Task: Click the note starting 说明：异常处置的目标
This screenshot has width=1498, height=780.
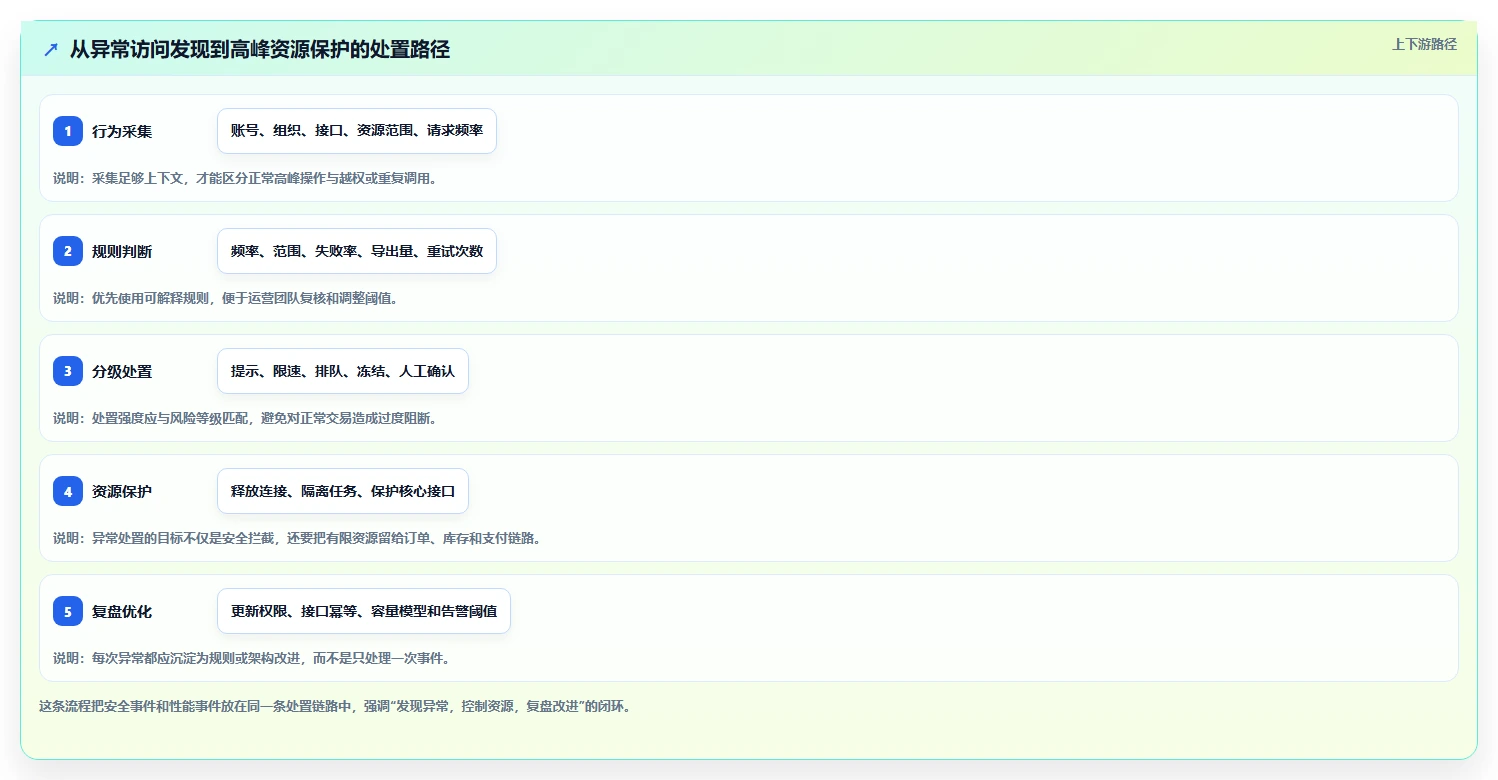Action: (297, 538)
